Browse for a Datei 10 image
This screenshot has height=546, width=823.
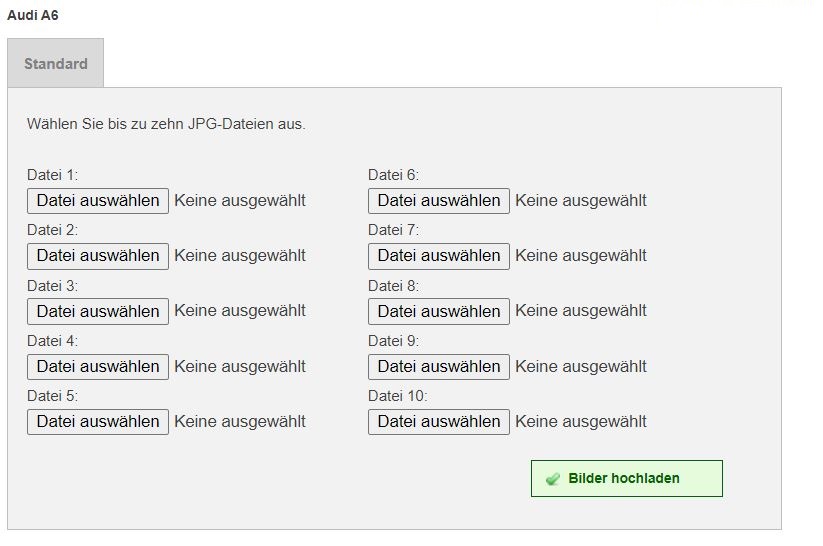(439, 421)
